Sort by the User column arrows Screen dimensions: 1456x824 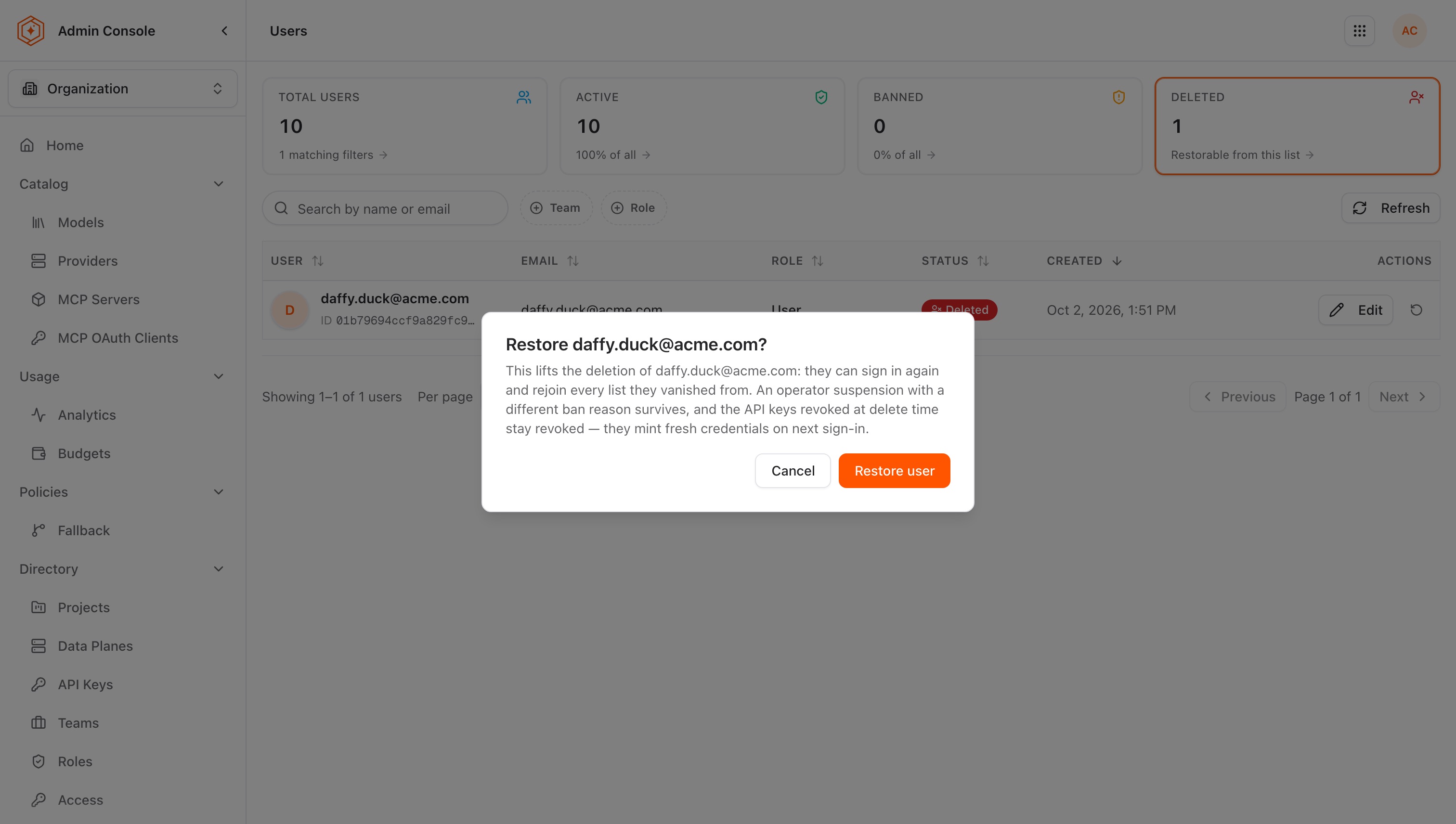[x=318, y=261]
